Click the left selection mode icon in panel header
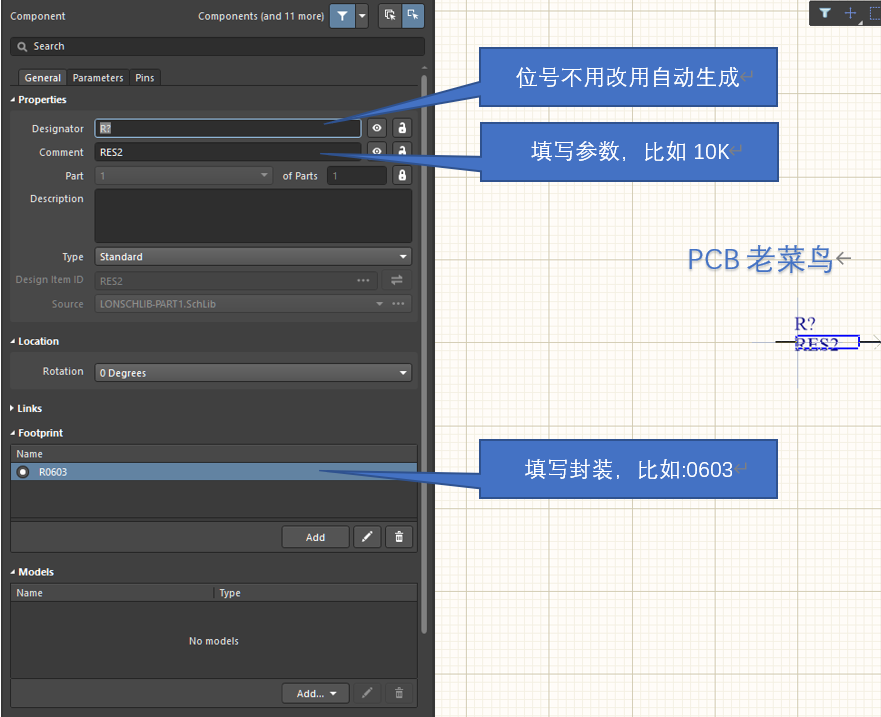Image resolution: width=881 pixels, height=717 pixels. click(390, 16)
